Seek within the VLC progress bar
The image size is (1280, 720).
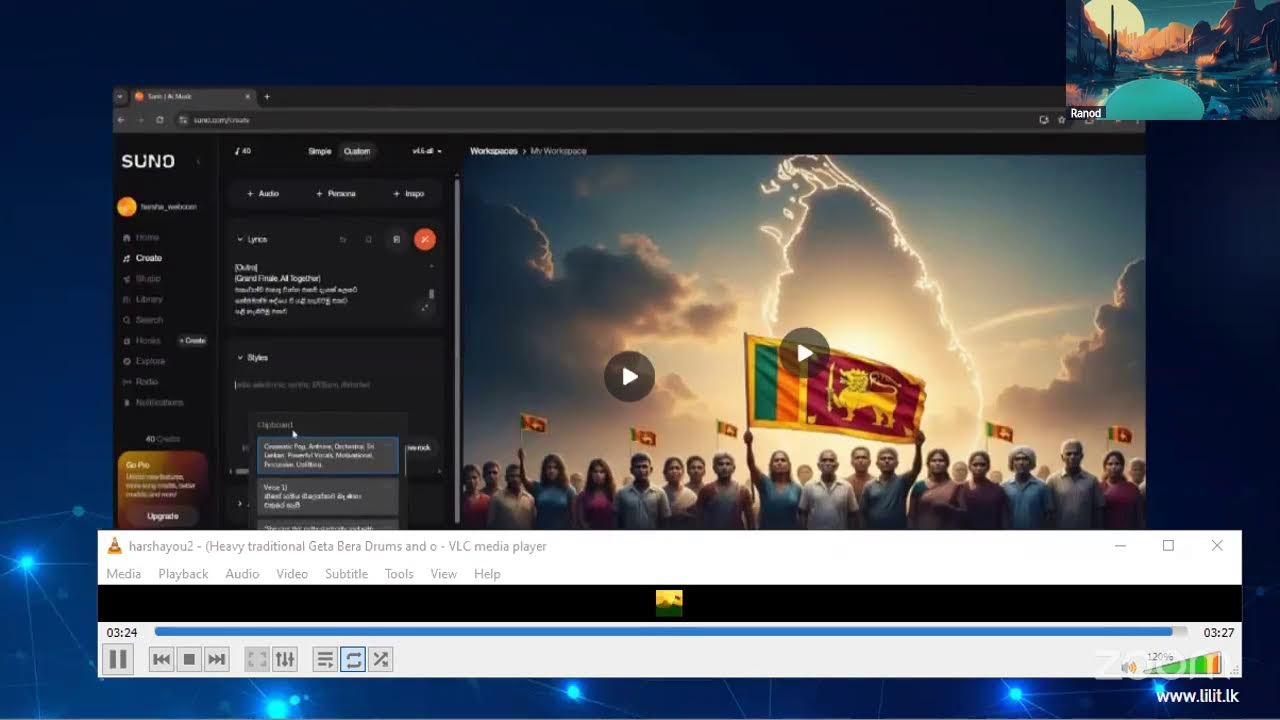coord(671,632)
